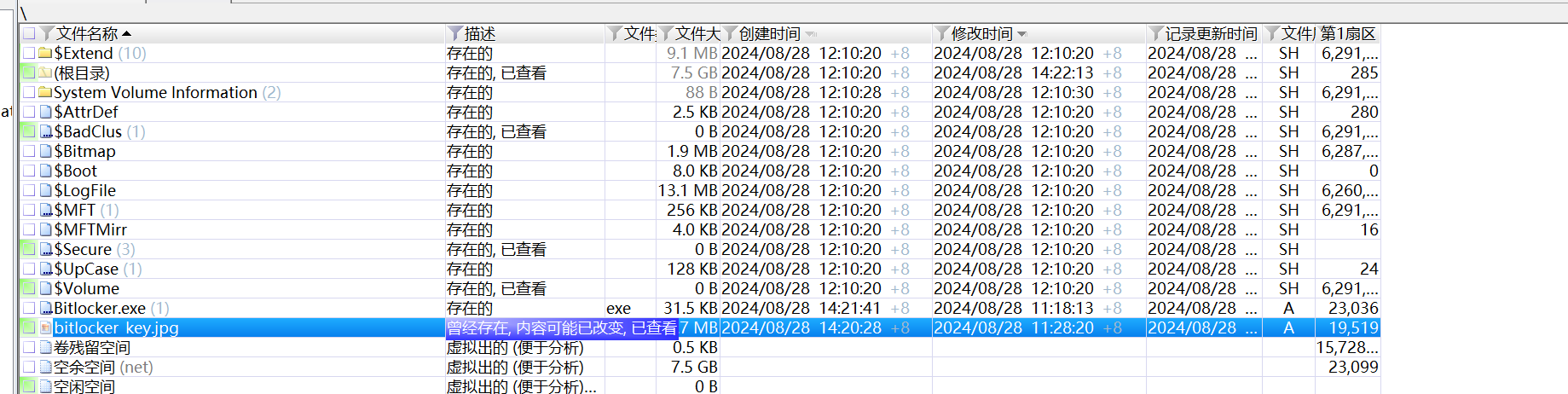Screen dimensions: 1568x394
Task: Select Bitlocker.exe (1) file name
Action: point(112,308)
